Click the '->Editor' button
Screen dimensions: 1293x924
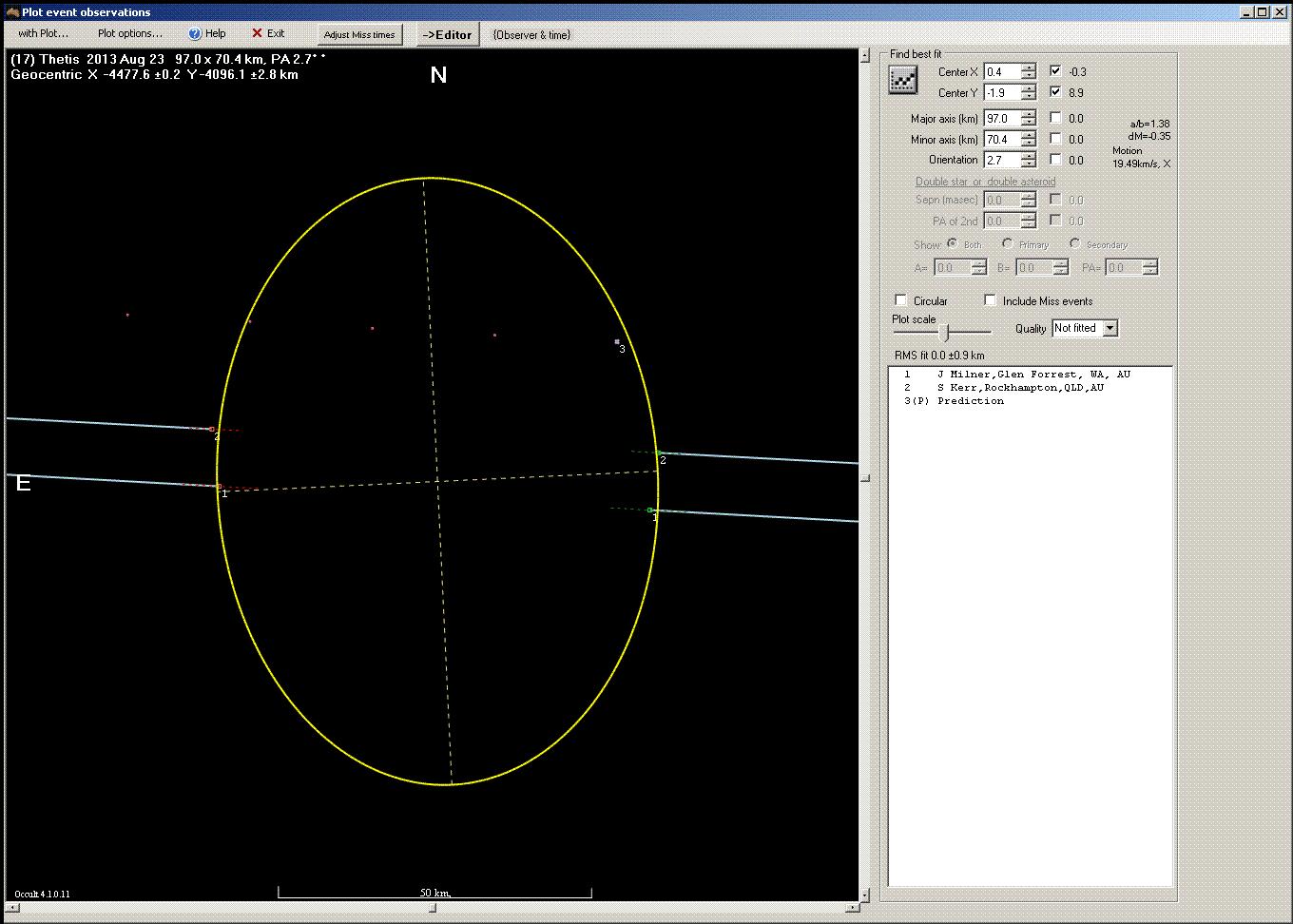point(447,34)
